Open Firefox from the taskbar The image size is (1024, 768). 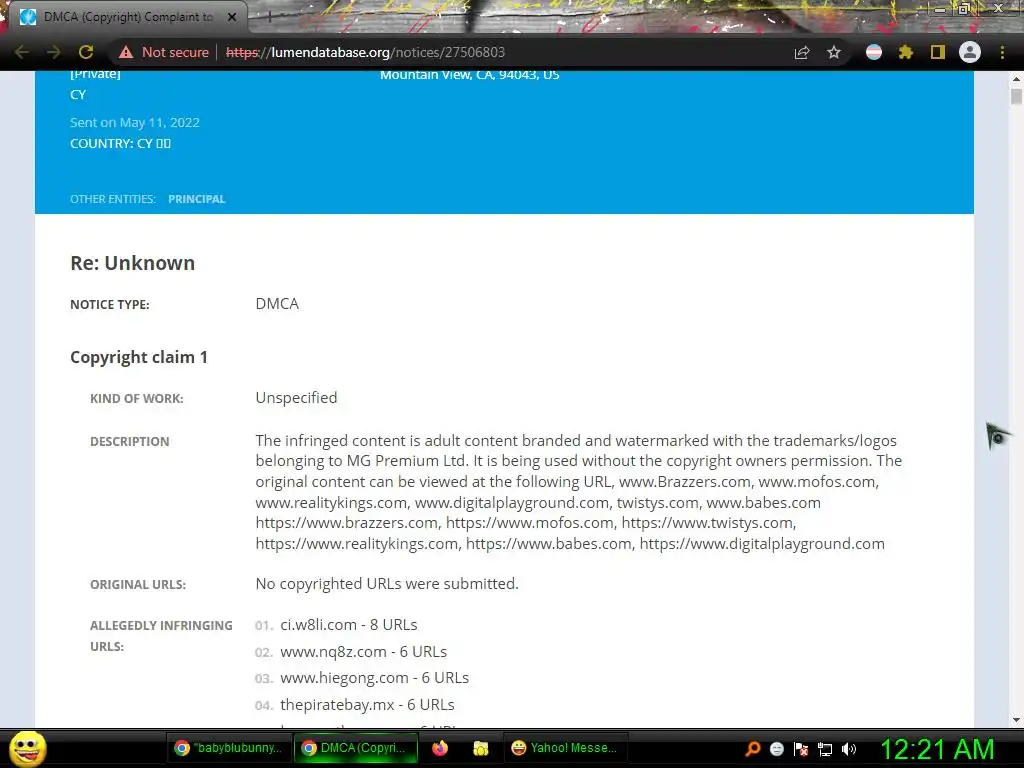pos(440,748)
